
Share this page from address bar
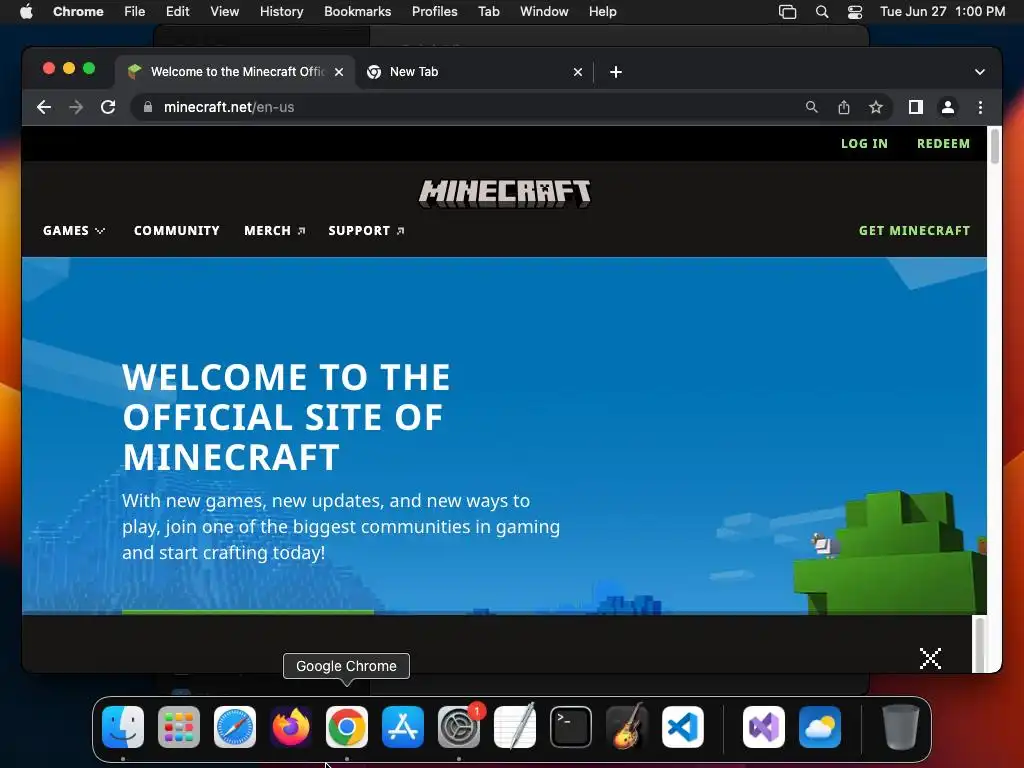tap(844, 107)
